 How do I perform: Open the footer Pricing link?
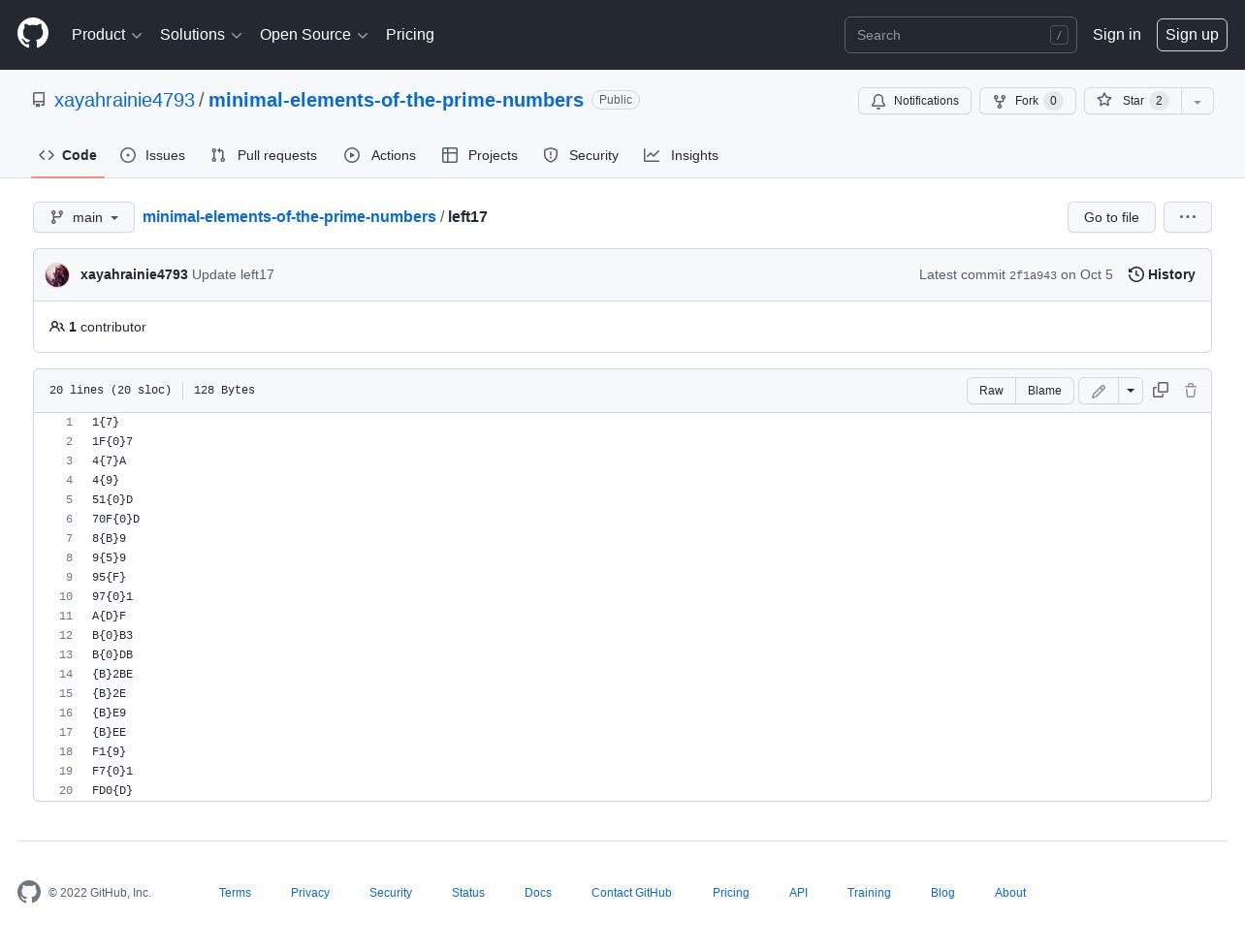click(x=731, y=893)
